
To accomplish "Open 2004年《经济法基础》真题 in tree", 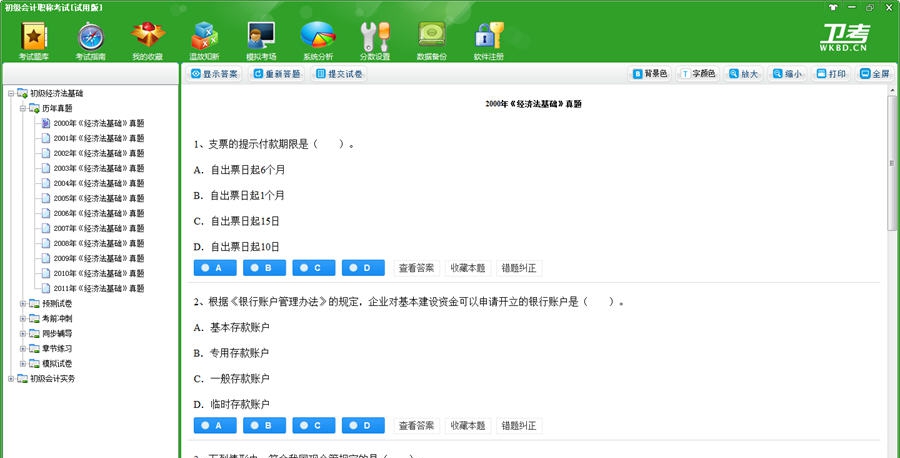I will click(99, 183).
